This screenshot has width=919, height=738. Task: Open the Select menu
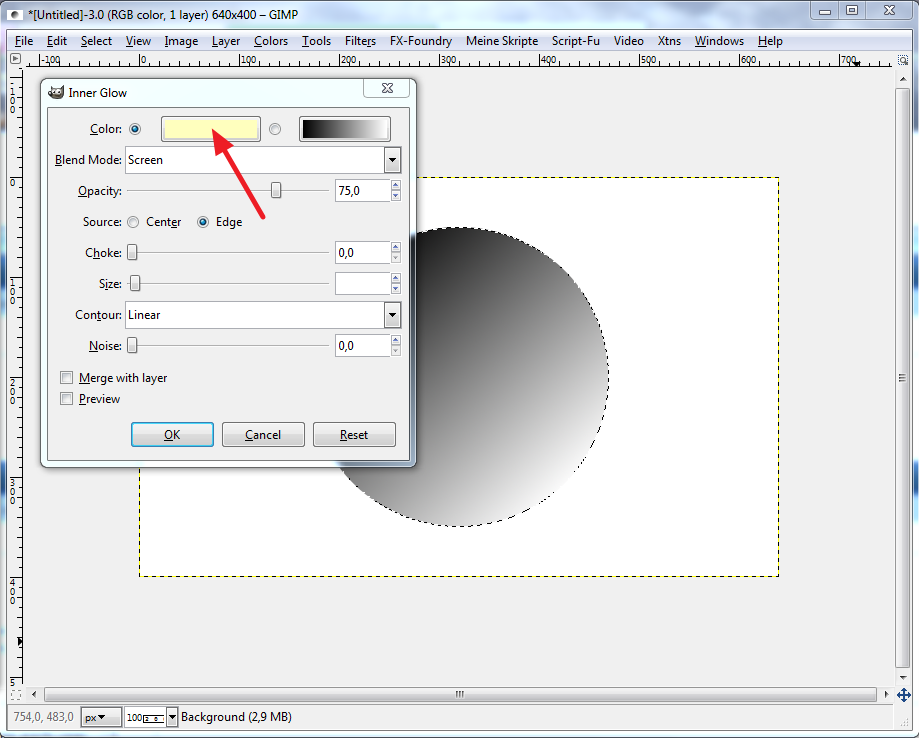pos(96,41)
